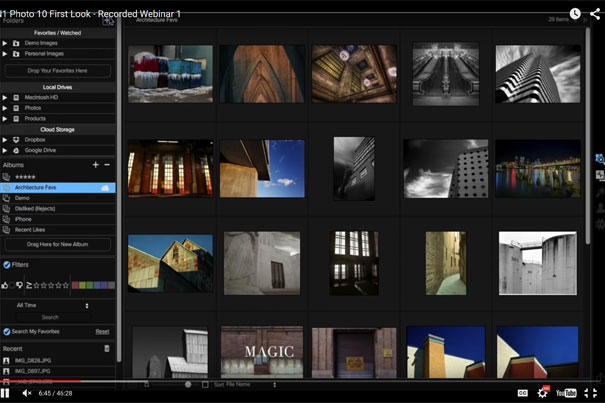605x403 pixels.
Task: Unmute the video with speaker icon
Action: click(27, 393)
